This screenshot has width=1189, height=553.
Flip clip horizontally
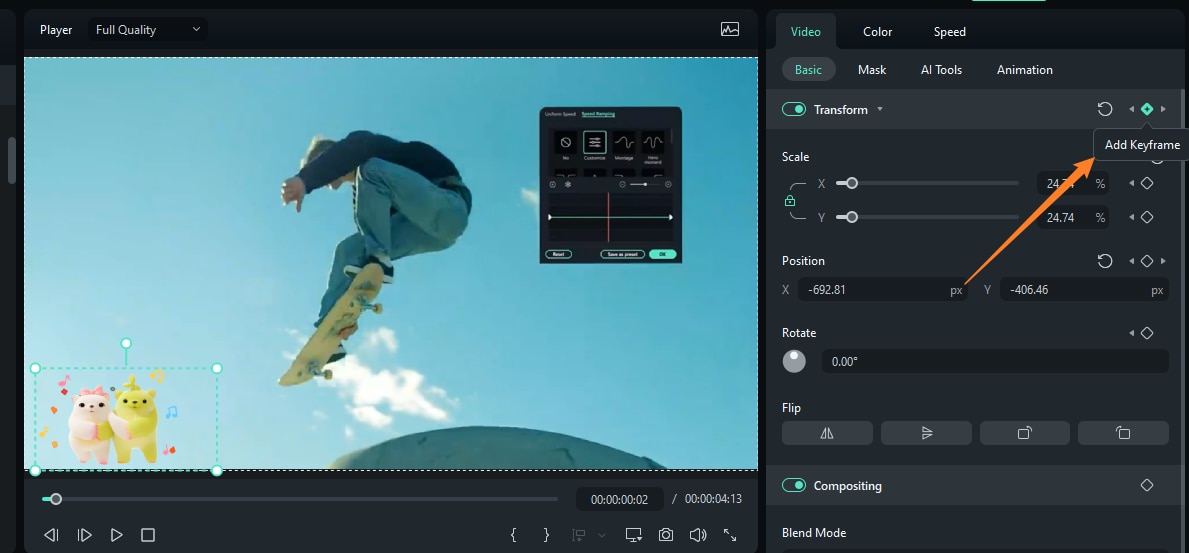coord(827,433)
